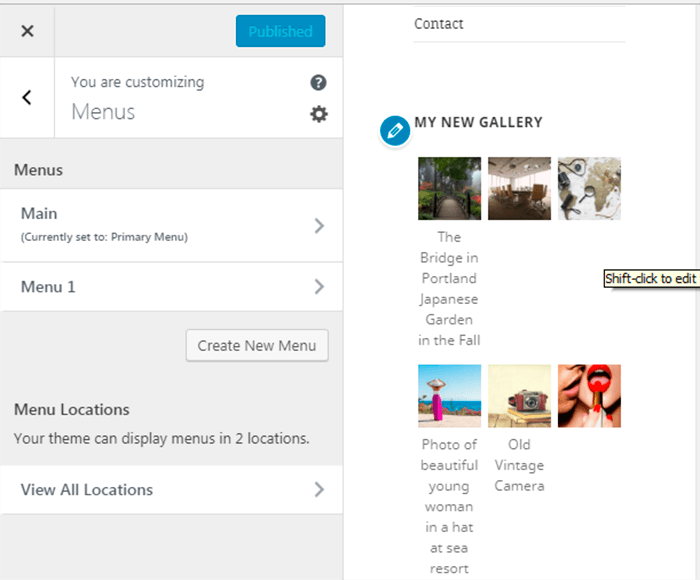Select the red lipstick thumbnail

click(589, 396)
